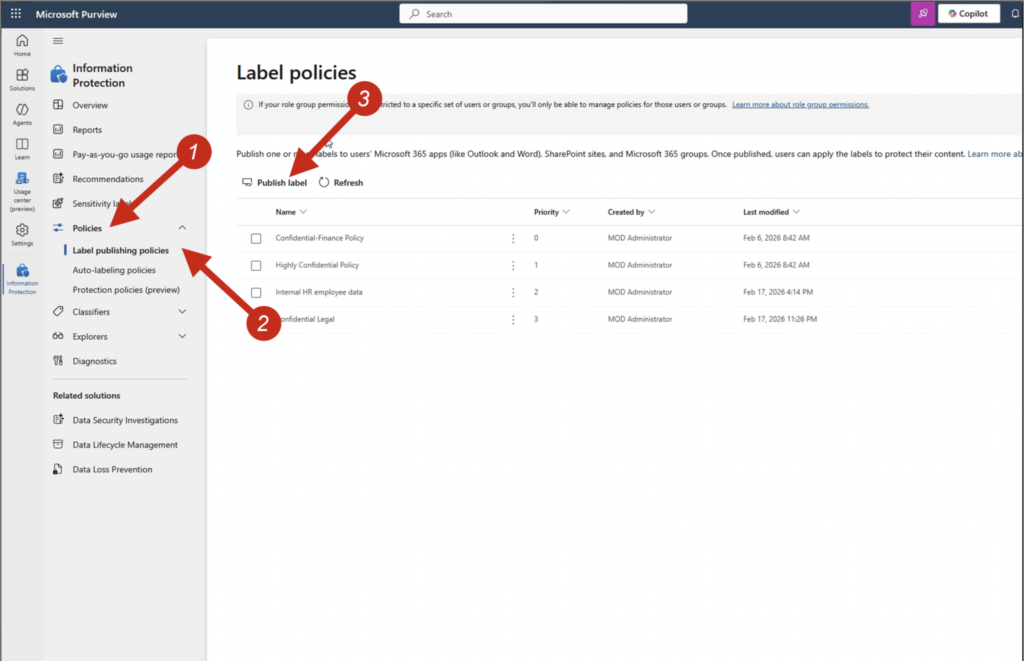Open the Highly Confidential Policy row name
Image resolution: width=1024 pixels, height=661 pixels.
pos(317,265)
